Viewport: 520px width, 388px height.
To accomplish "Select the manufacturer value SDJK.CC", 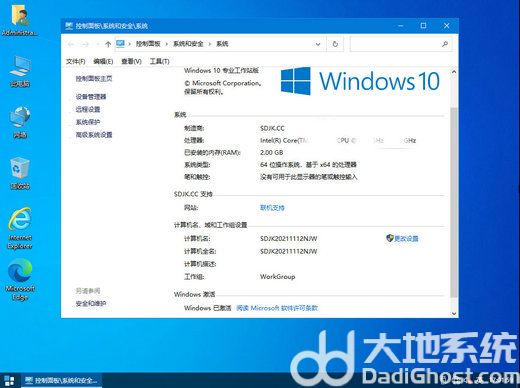I will point(272,128).
